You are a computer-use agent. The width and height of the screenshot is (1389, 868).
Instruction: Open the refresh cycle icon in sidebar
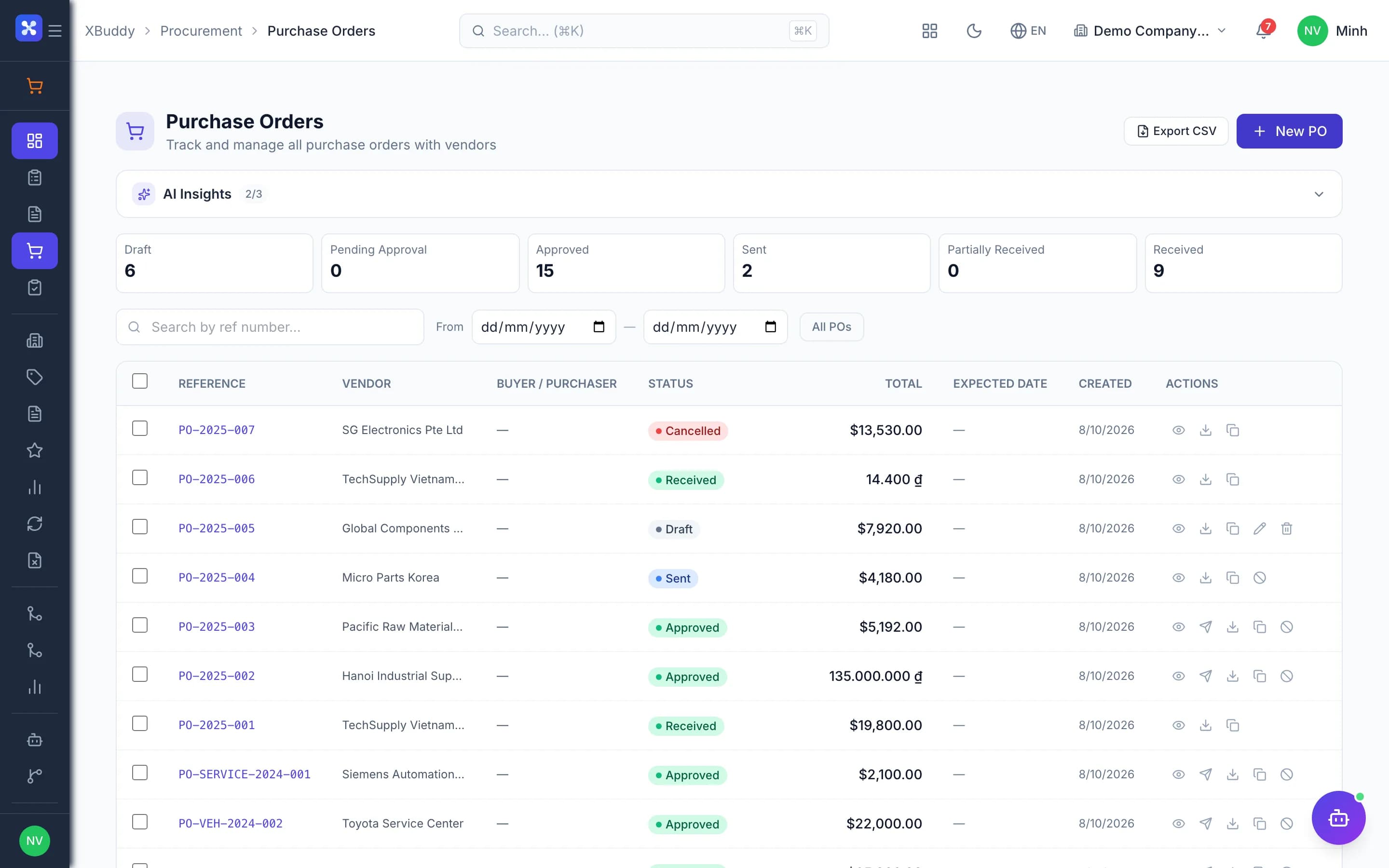click(x=34, y=524)
